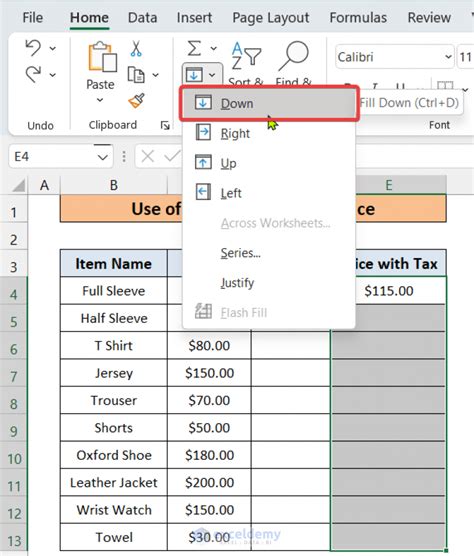The width and height of the screenshot is (474, 556).
Task: Click the Full Sleeve cell
Action: click(x=113, y=291)
